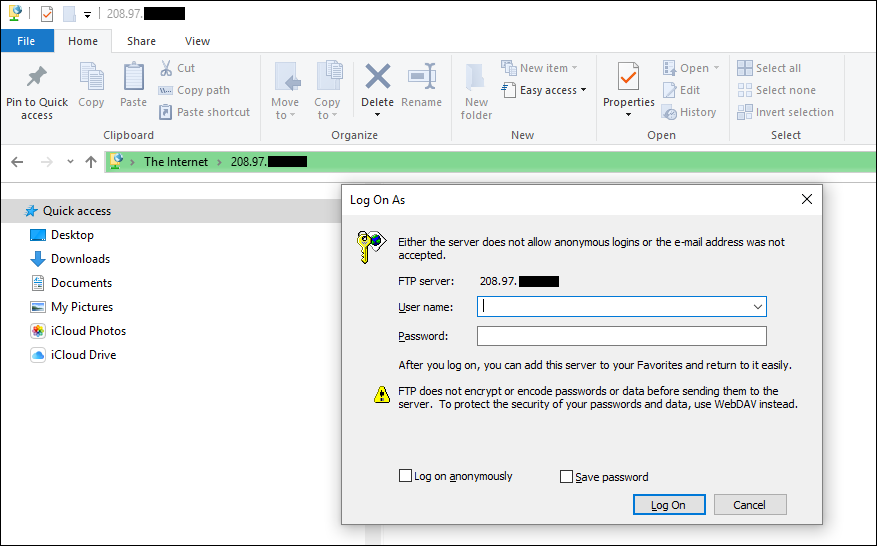877x546 pixels.
Task: Open Customize Quick Access Toolbar dropdown
Action: tap(87, 15)
